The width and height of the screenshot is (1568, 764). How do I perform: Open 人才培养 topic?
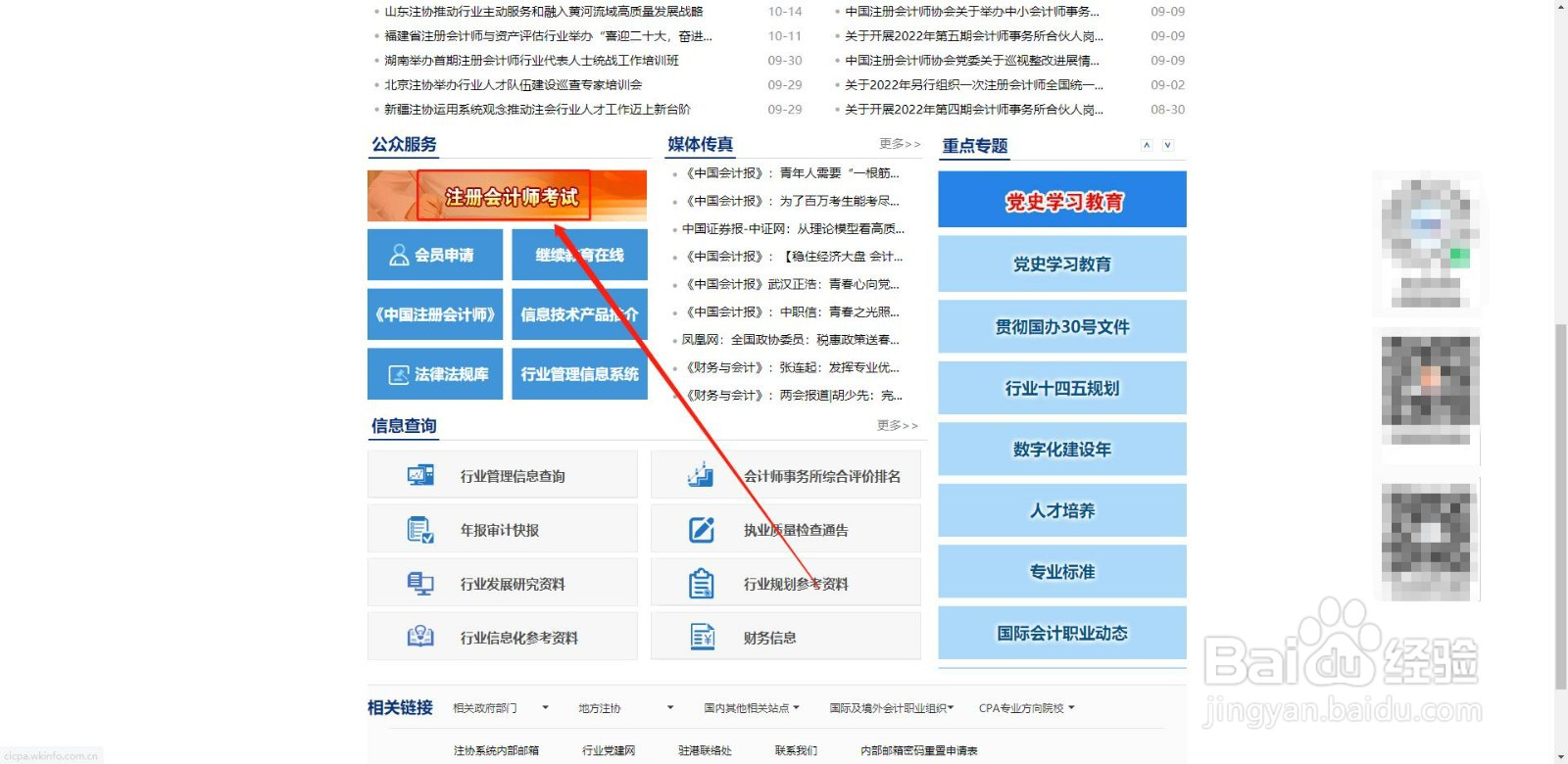[x=1062, y=510]
